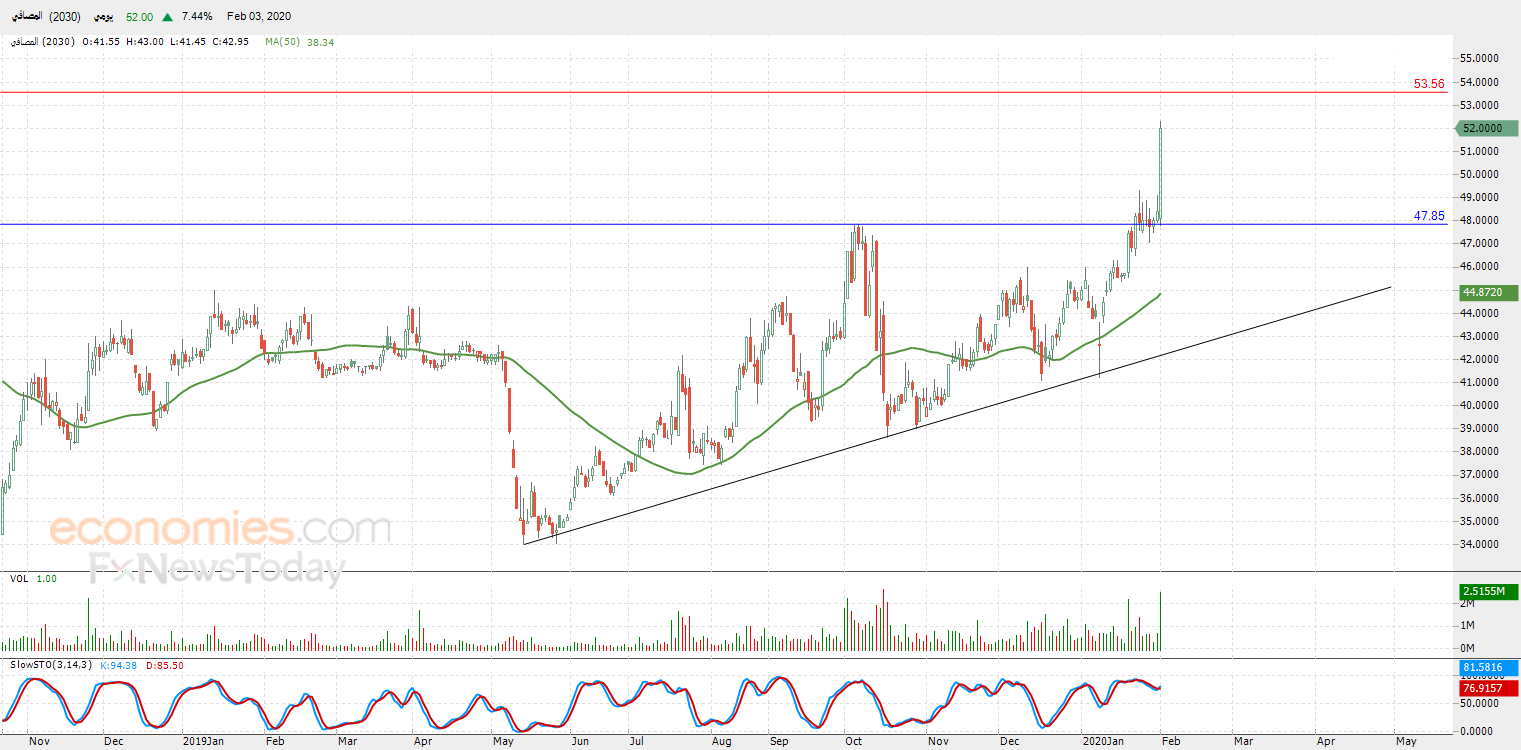Click the green up-arrow change indicator

coord(166,17)
